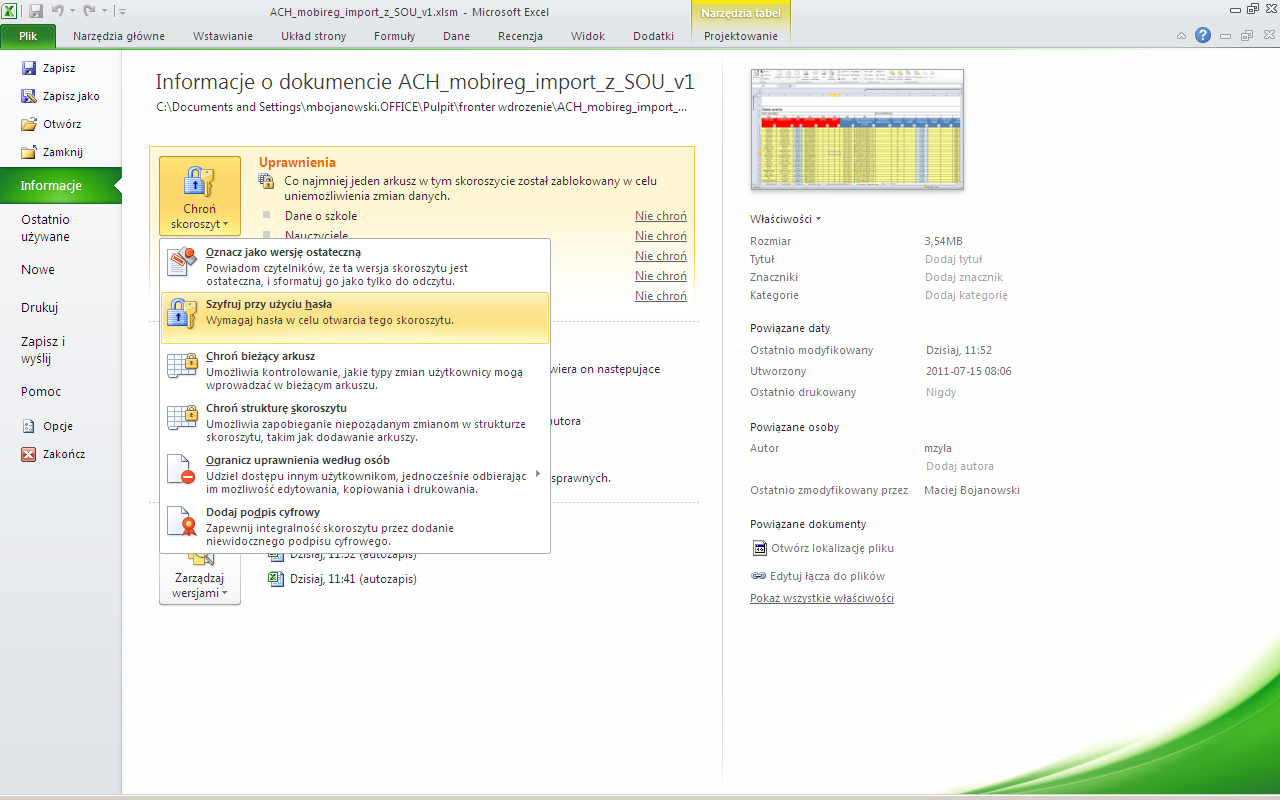The width and height of the screenshot is (1280, 800).
Task: Switch to Narzędzia główne tab
Action: coord(119,36)
